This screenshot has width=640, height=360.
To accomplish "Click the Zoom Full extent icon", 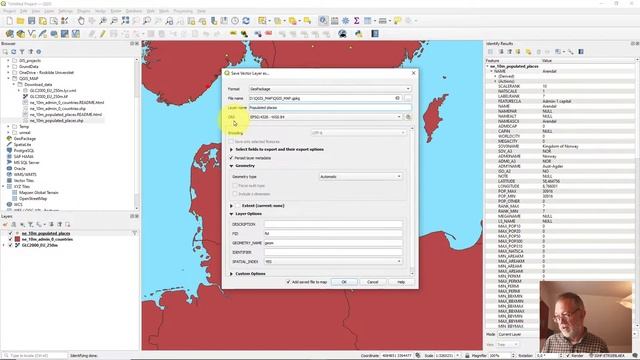I will pos(125,21).
